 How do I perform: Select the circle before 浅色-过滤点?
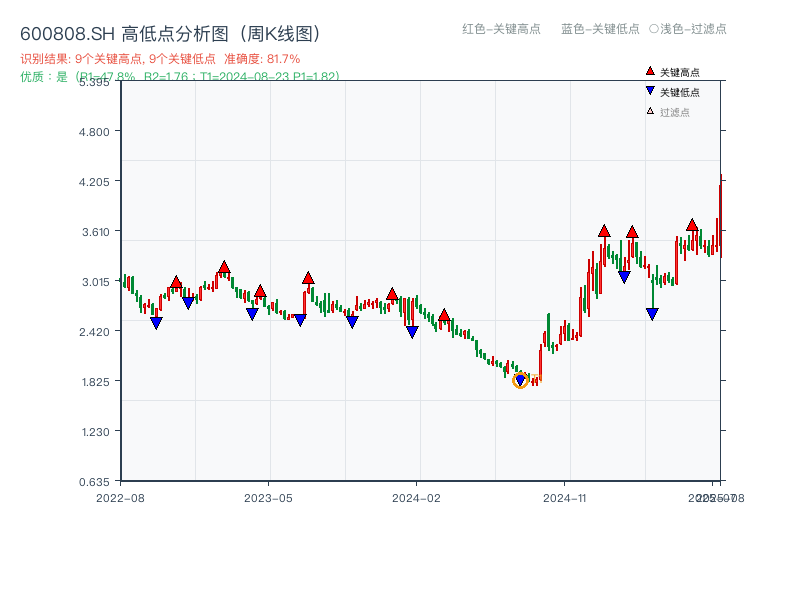click(x=653, y=29)
